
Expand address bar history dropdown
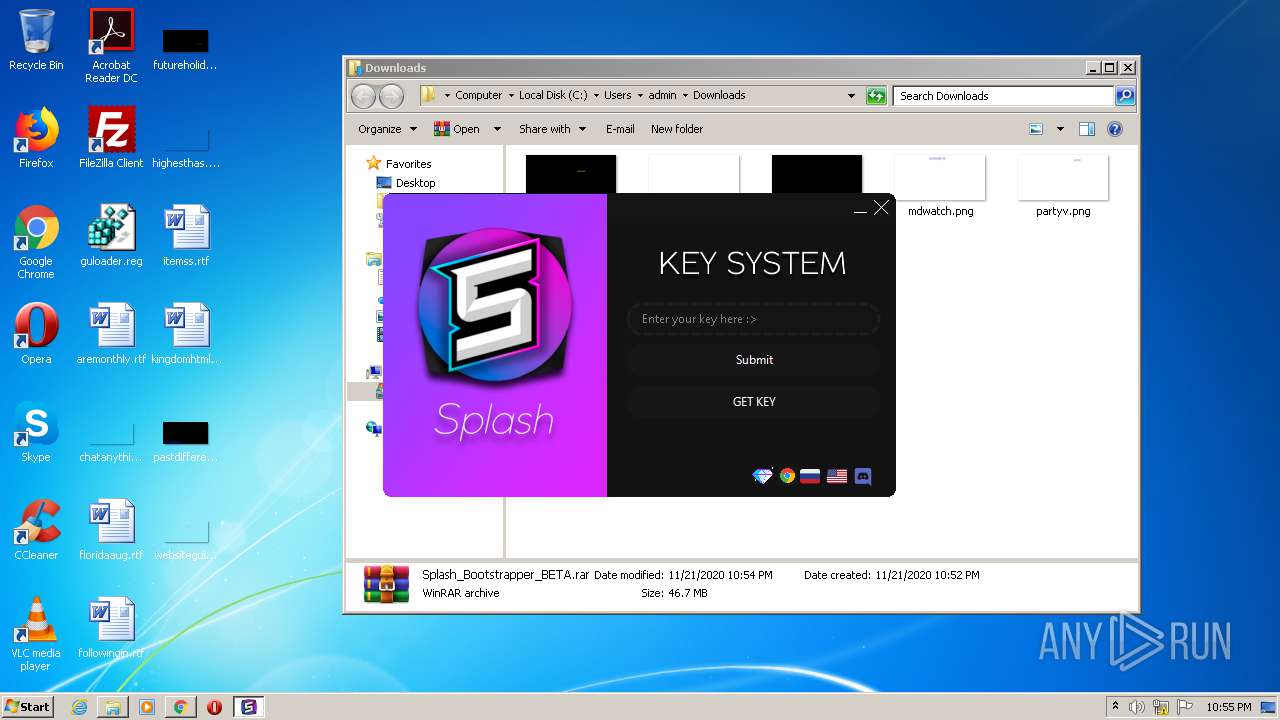click(851, 96)
